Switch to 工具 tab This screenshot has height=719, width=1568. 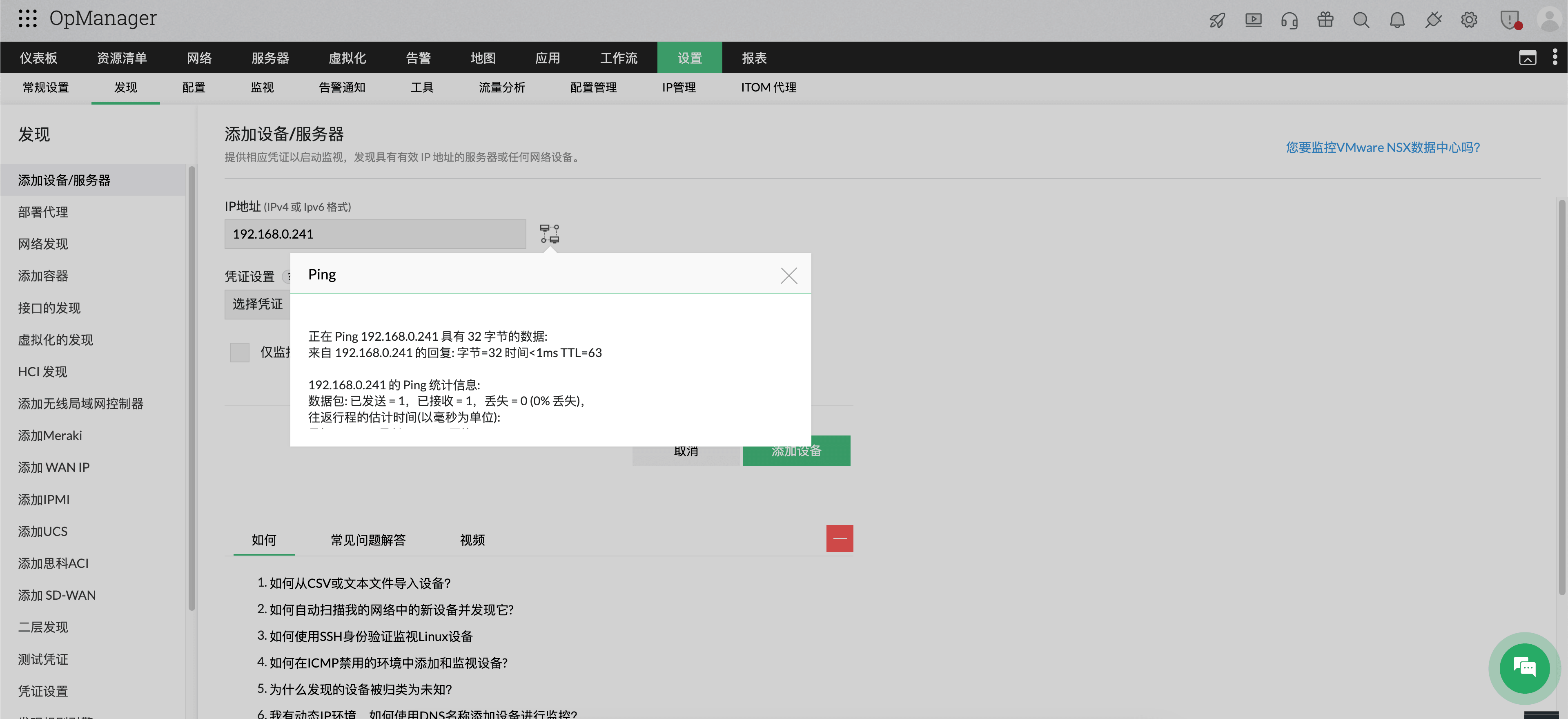(x=422, y=88)
